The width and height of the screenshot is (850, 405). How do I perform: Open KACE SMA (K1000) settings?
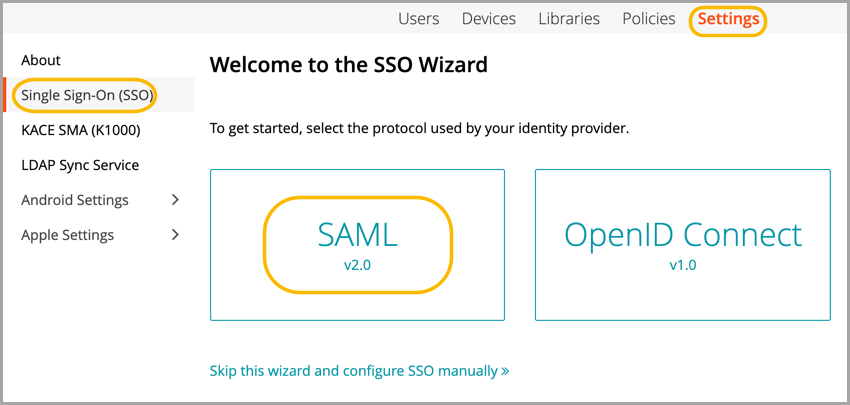[x=80, y=130]
